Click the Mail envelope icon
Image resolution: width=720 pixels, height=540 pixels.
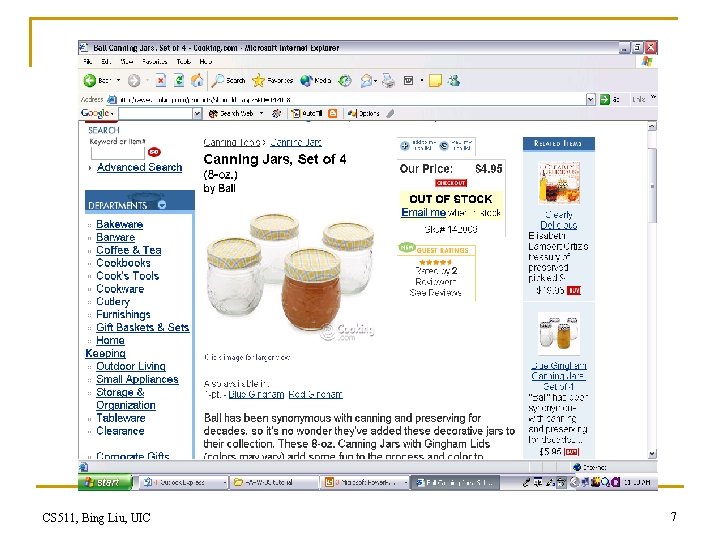pyautogui.click(x=366, y=81)
